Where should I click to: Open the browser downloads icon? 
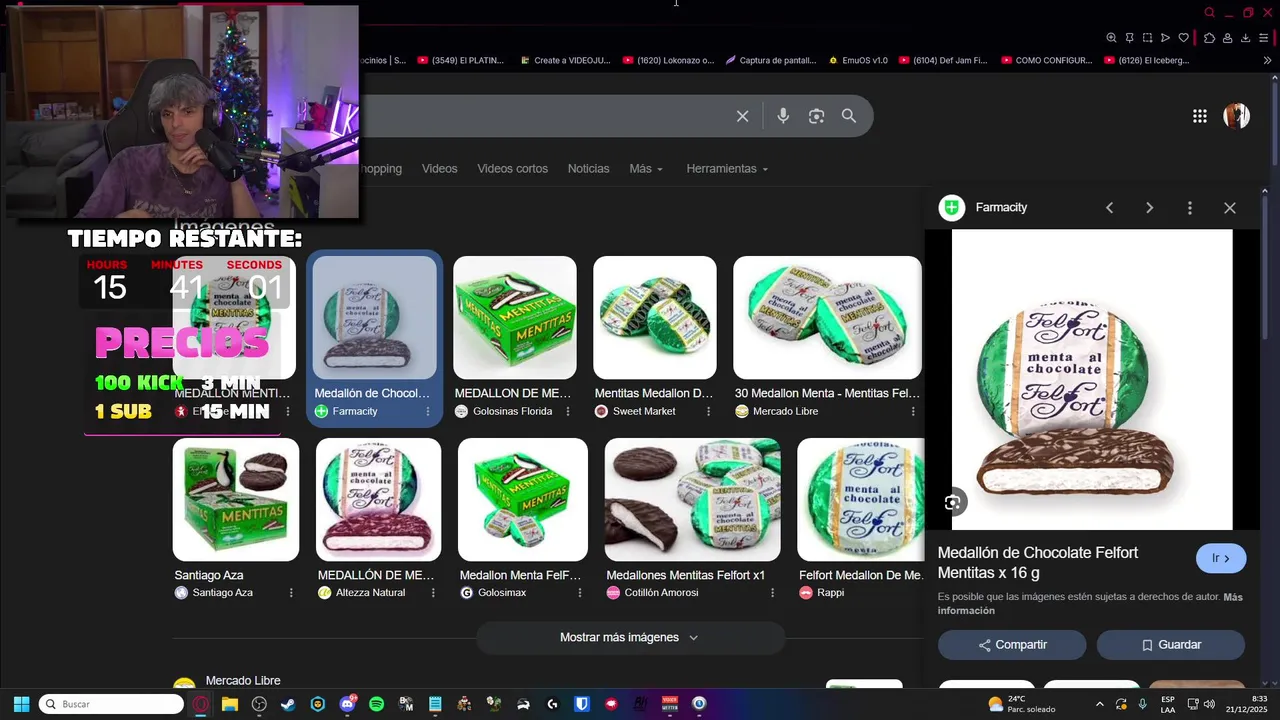(1245, 38)
